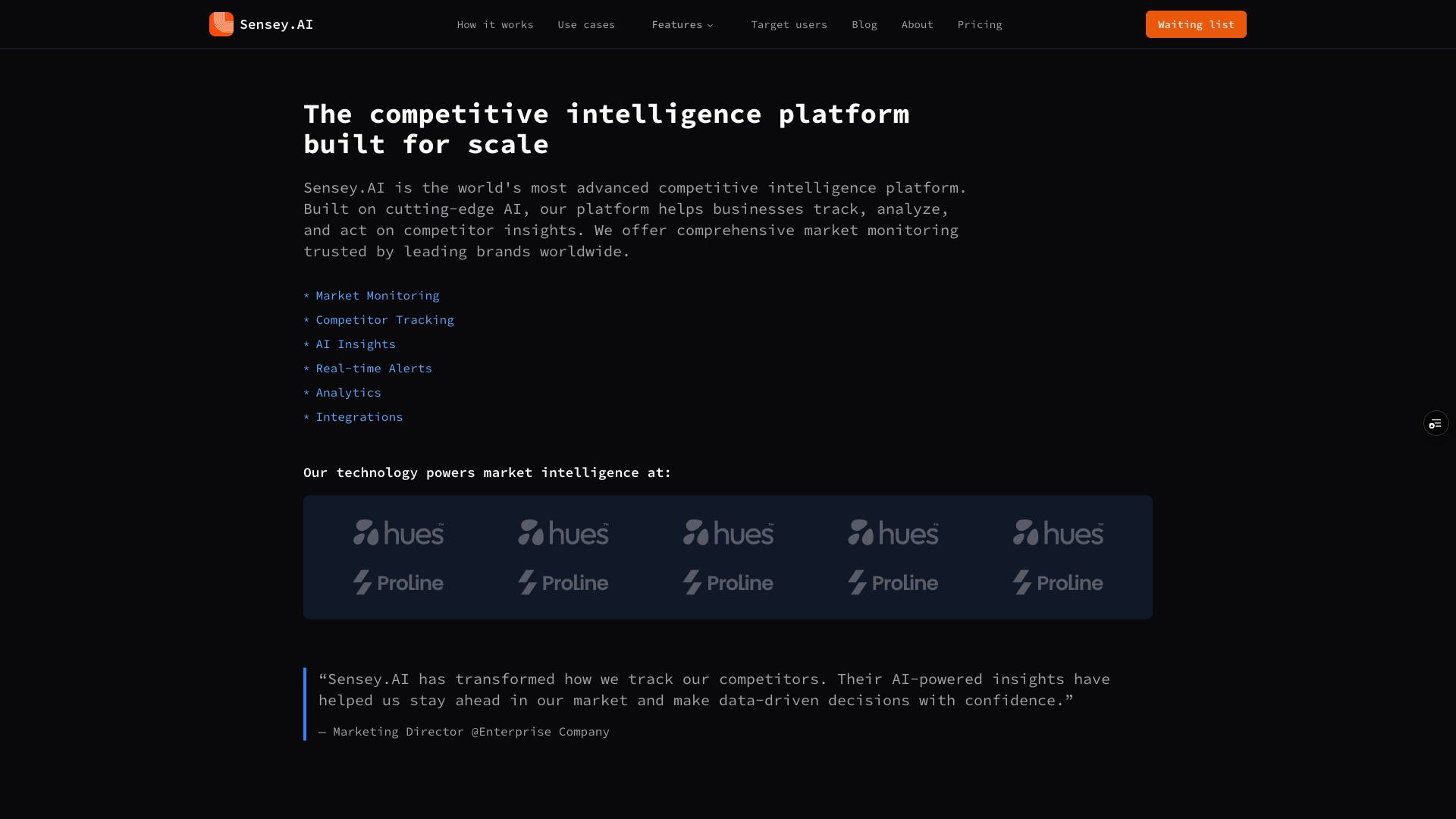This screenshot has width=1456, height=819.
Task: Follow the Market Monitoring link
Action: coord(377,296)
